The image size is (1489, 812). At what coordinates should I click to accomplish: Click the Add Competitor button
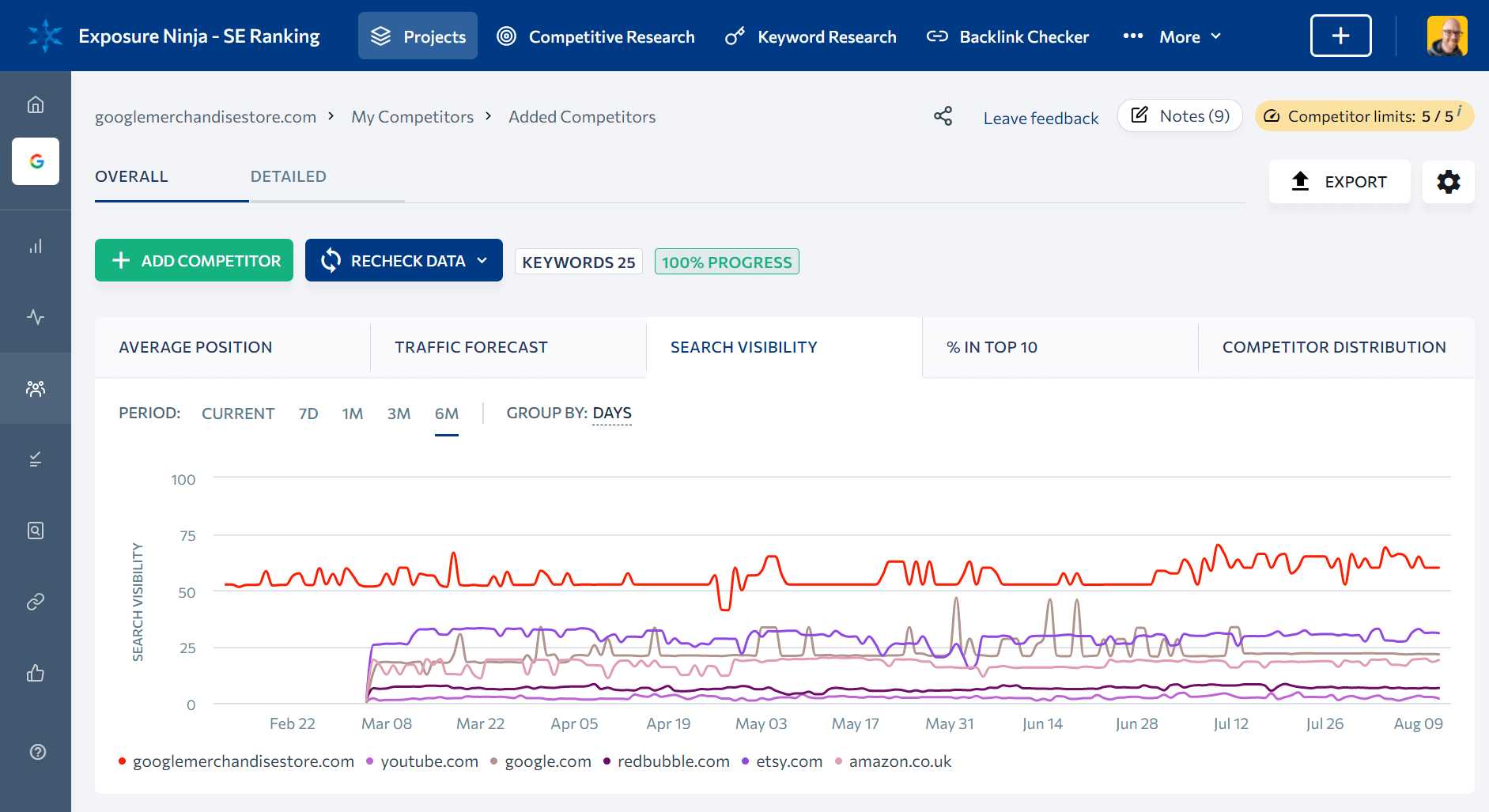coord(195,261)
